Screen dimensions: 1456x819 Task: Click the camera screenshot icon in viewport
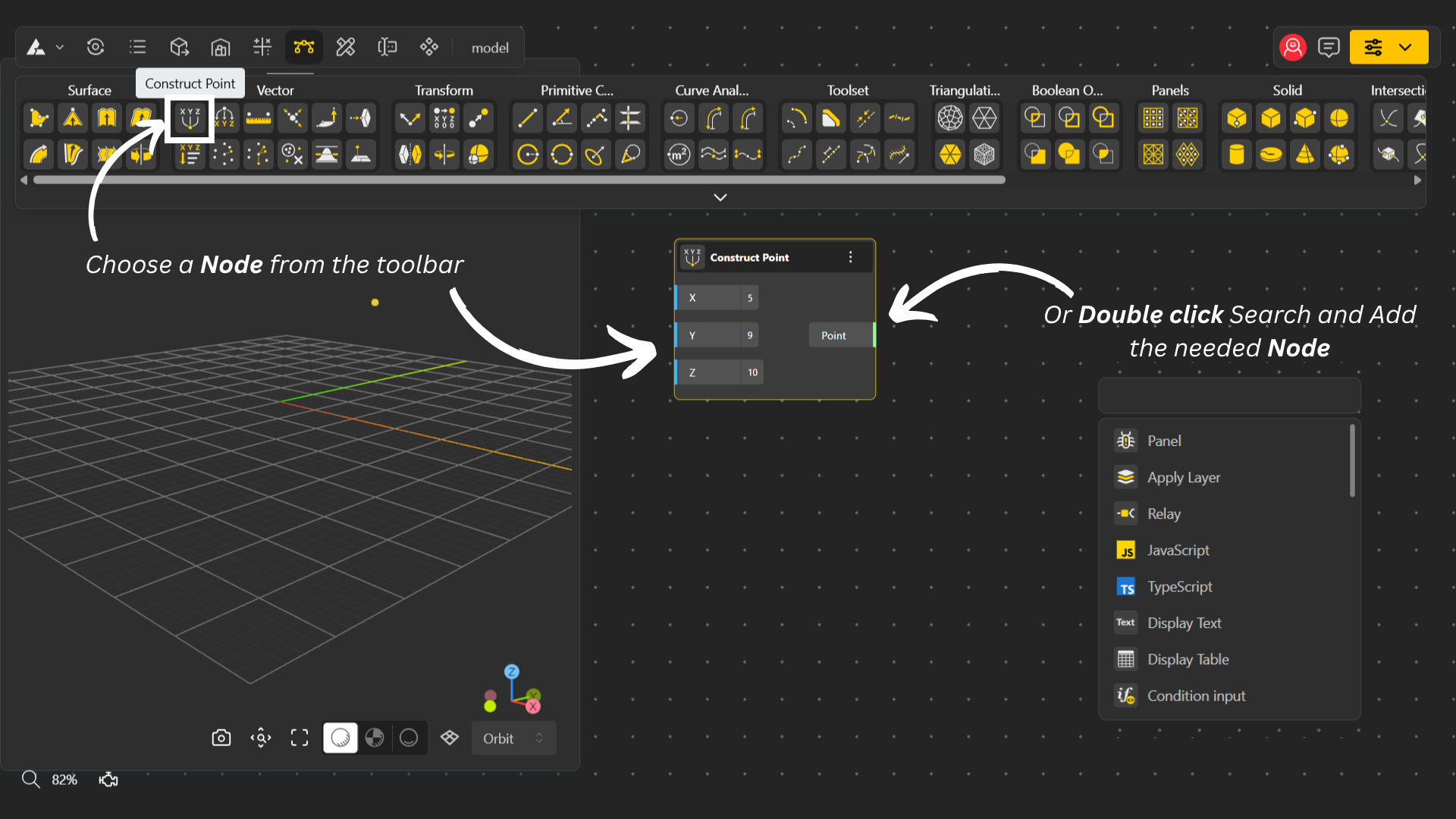click(x=221, y=738)
